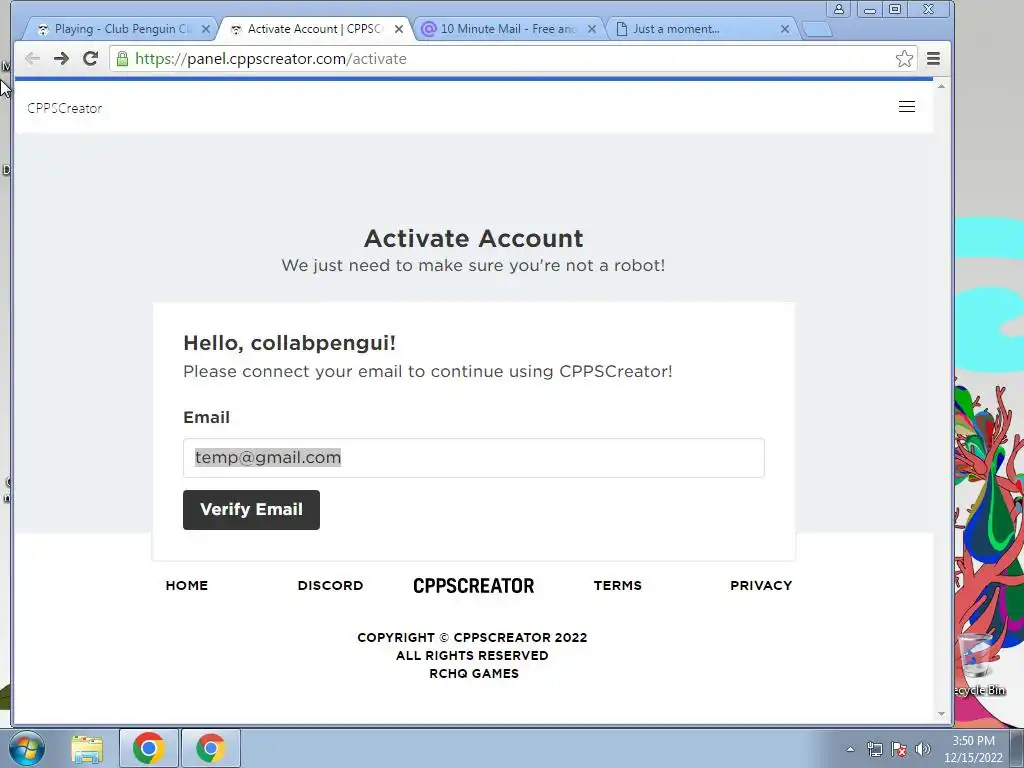The image size is (1024, 768).
Task: Click the green padlock security icon
Action: (x=122, y=59)
